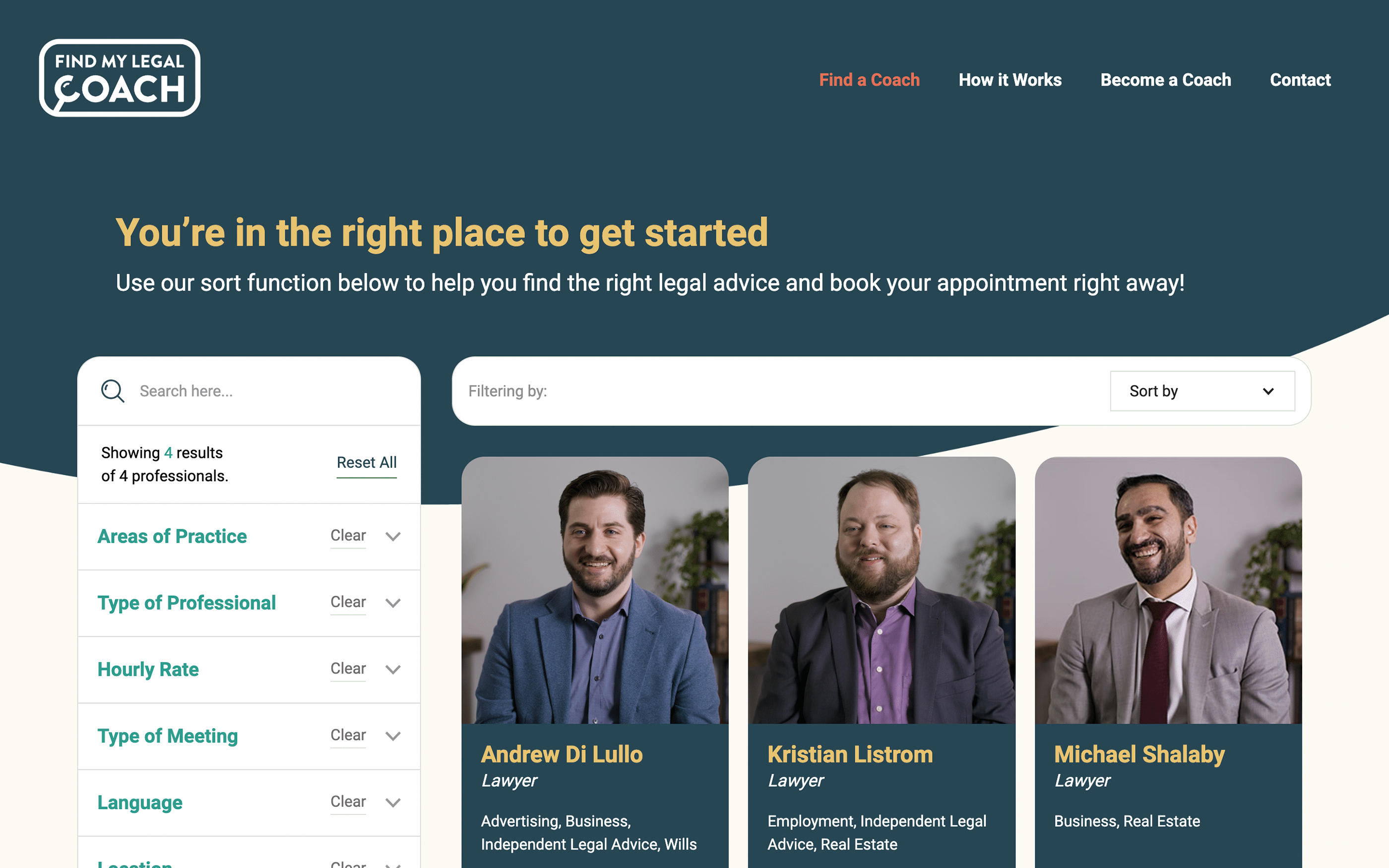Expand the Areas of Practice chevron
The image size is (1389, 868).
pos(392,536)
